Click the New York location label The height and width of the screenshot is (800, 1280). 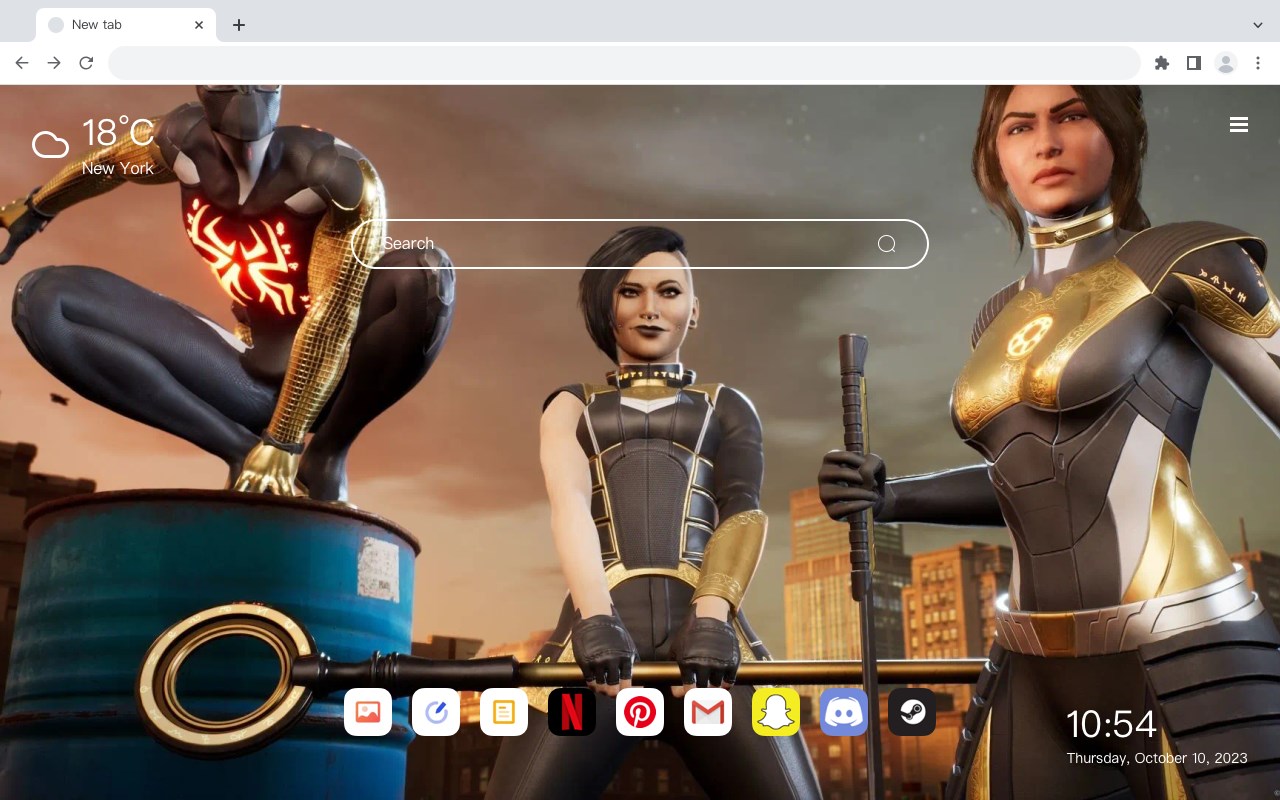click(x=118, y=169)
